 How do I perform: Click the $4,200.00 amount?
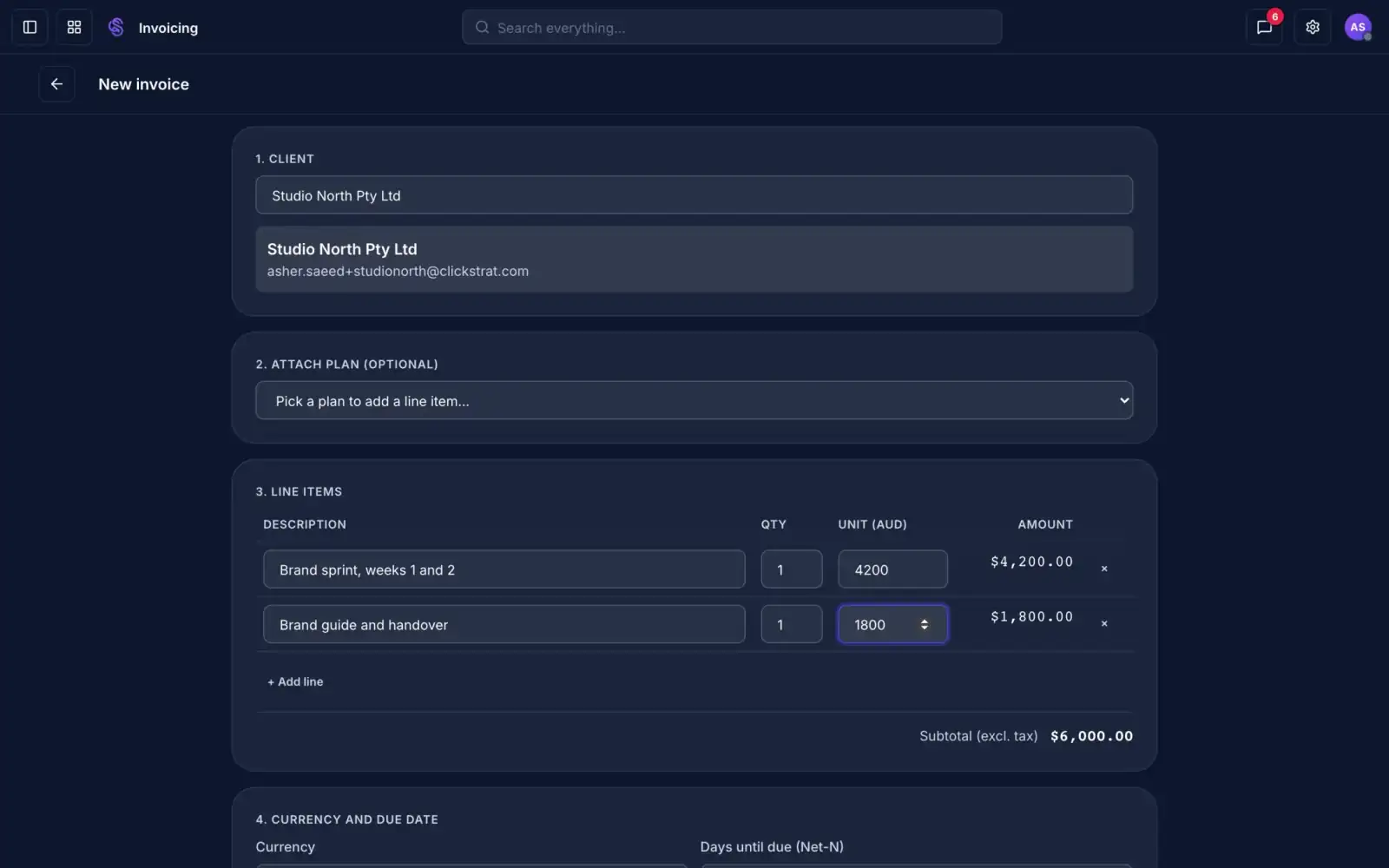1032,562
